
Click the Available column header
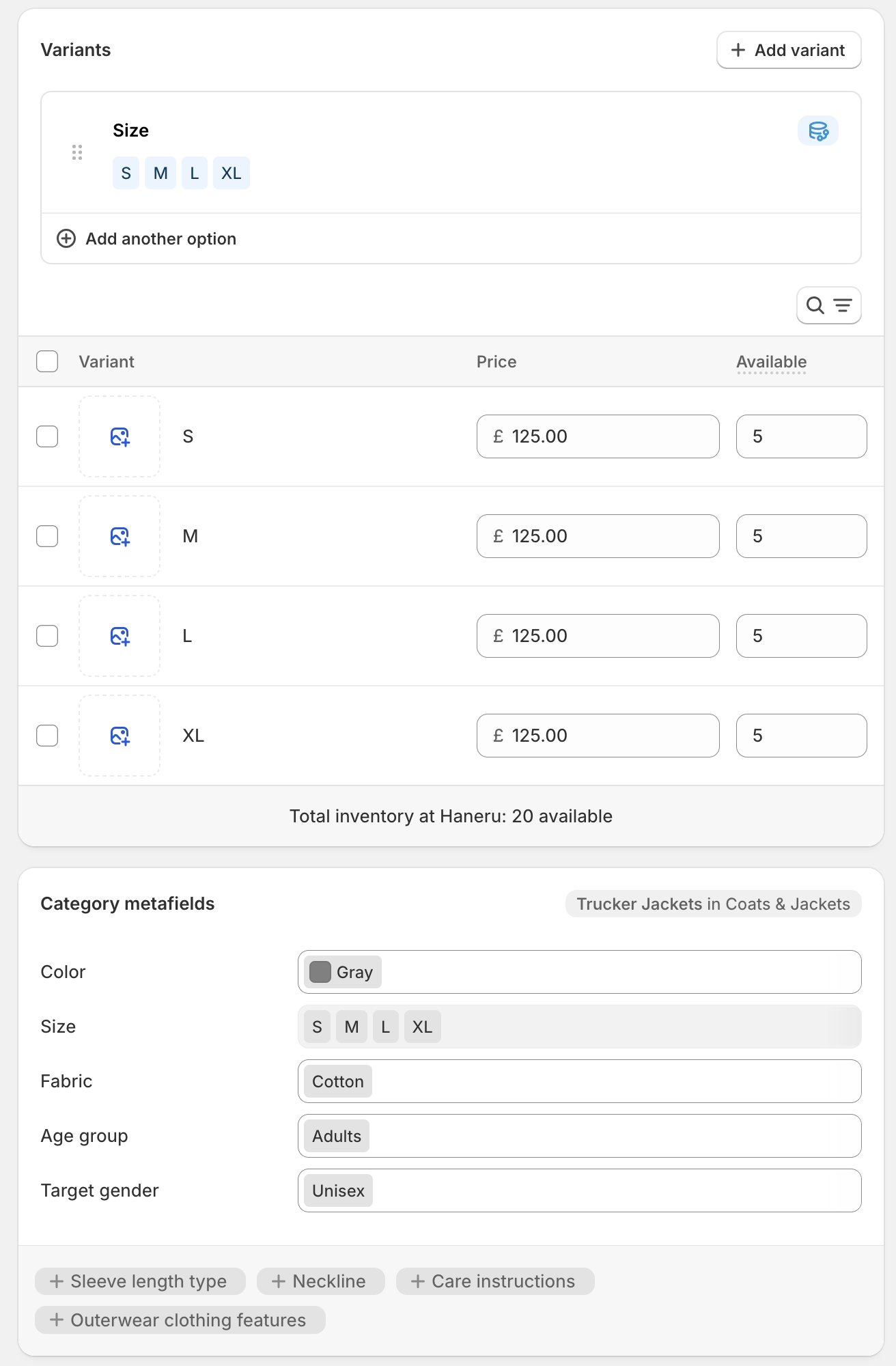tap(771, 361)
